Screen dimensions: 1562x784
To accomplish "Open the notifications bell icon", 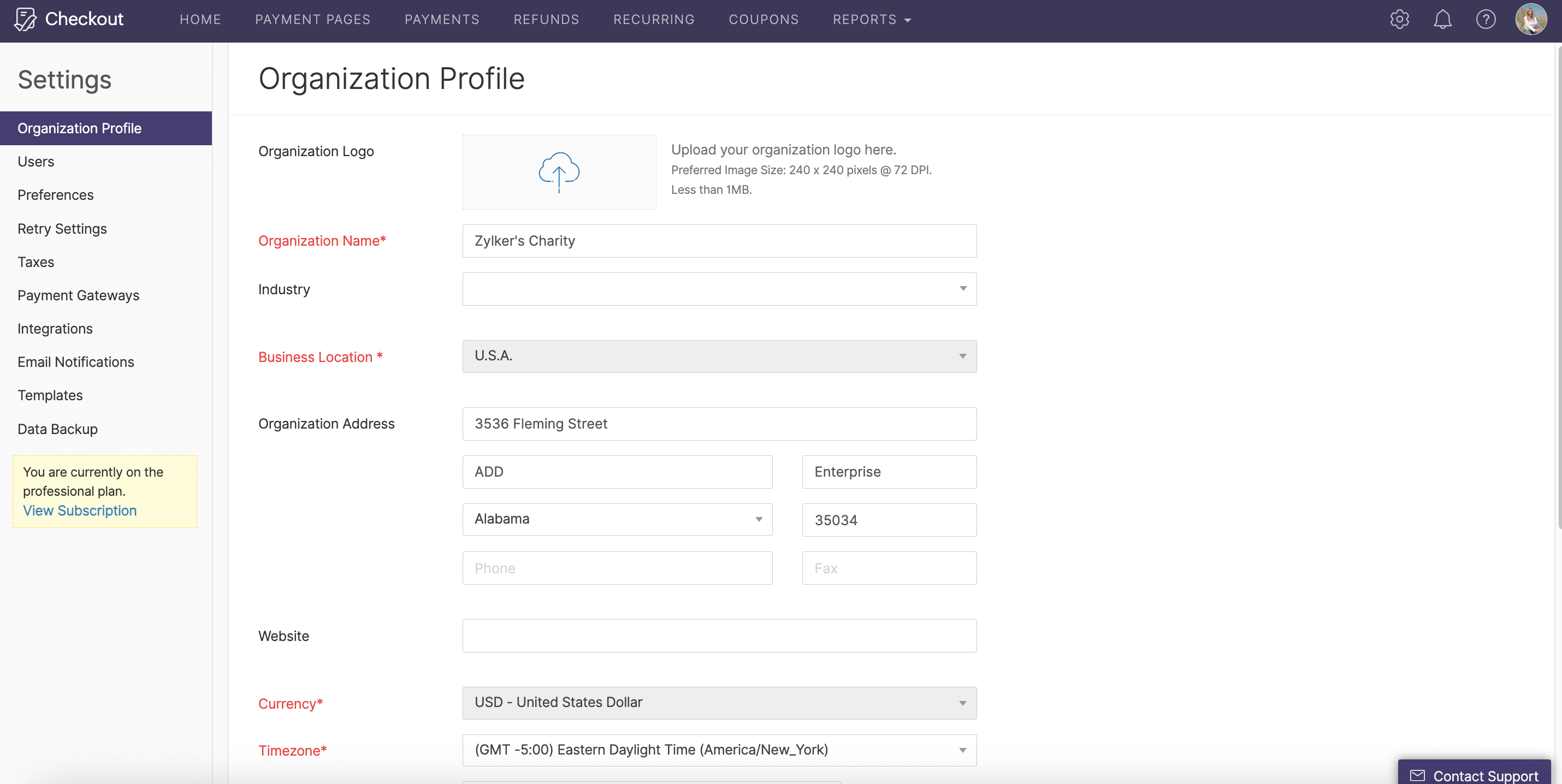I will 1442,20.
